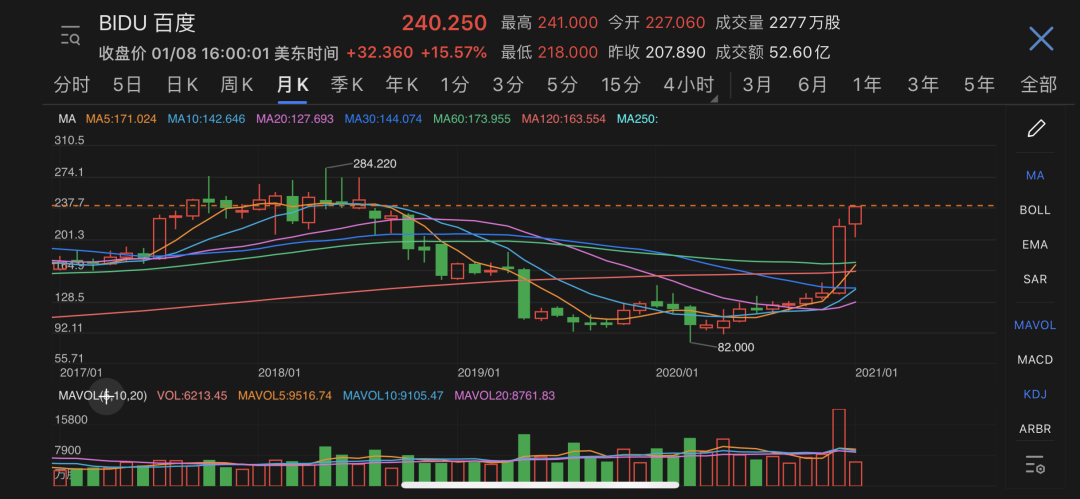This screenshot has height=499, width=1080.
Task: Toggle the SAR overlay indicator
Action: pos(1035,279)
